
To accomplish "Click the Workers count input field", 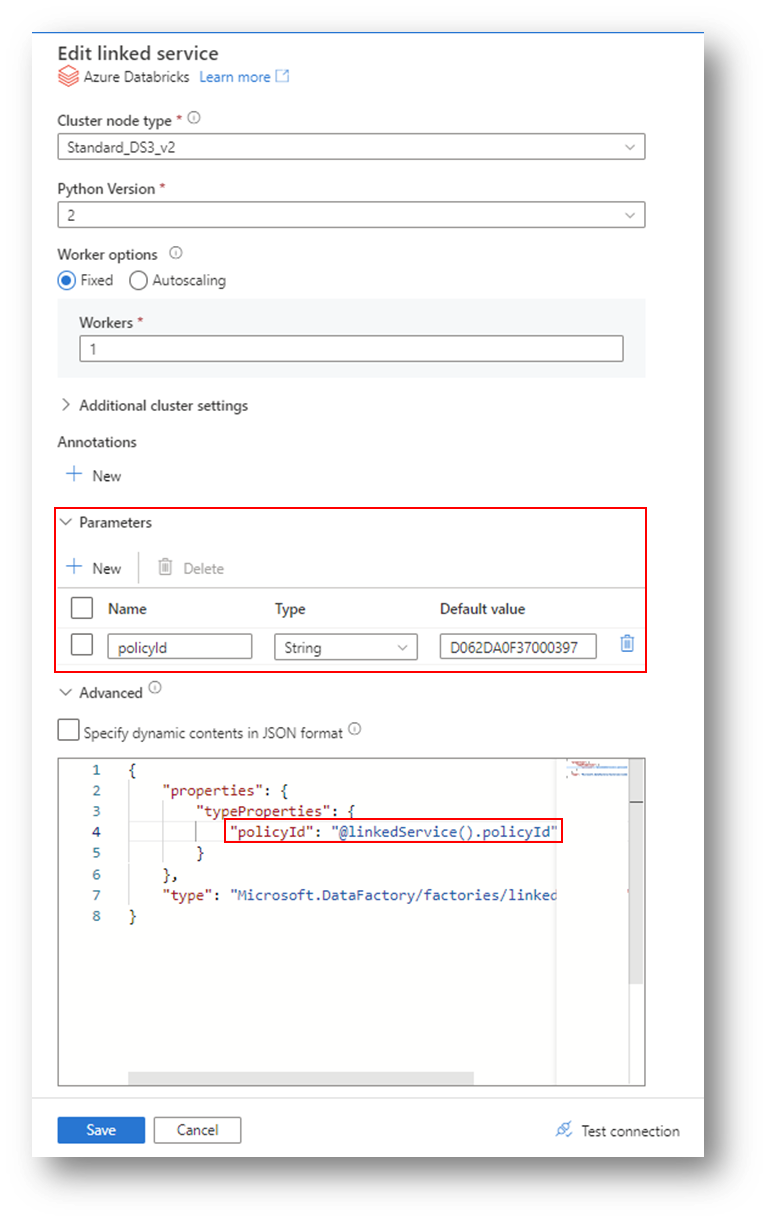I will pos(351,348).
